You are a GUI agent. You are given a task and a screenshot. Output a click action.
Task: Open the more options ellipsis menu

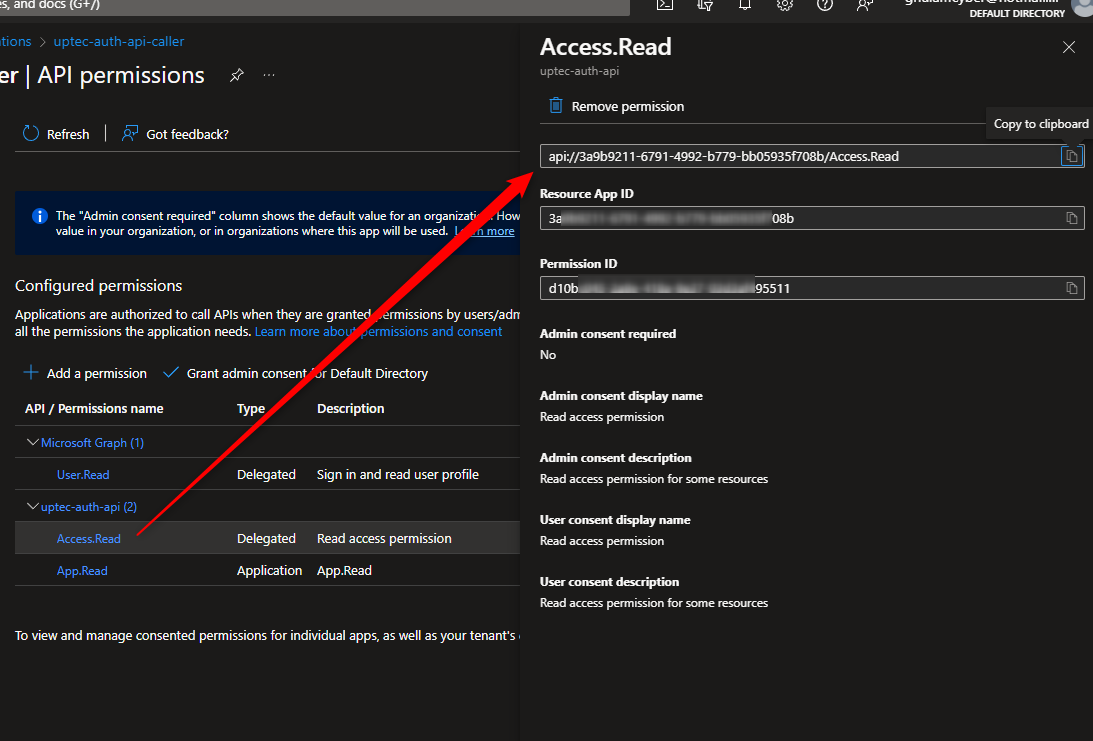[x=269, y=76]
